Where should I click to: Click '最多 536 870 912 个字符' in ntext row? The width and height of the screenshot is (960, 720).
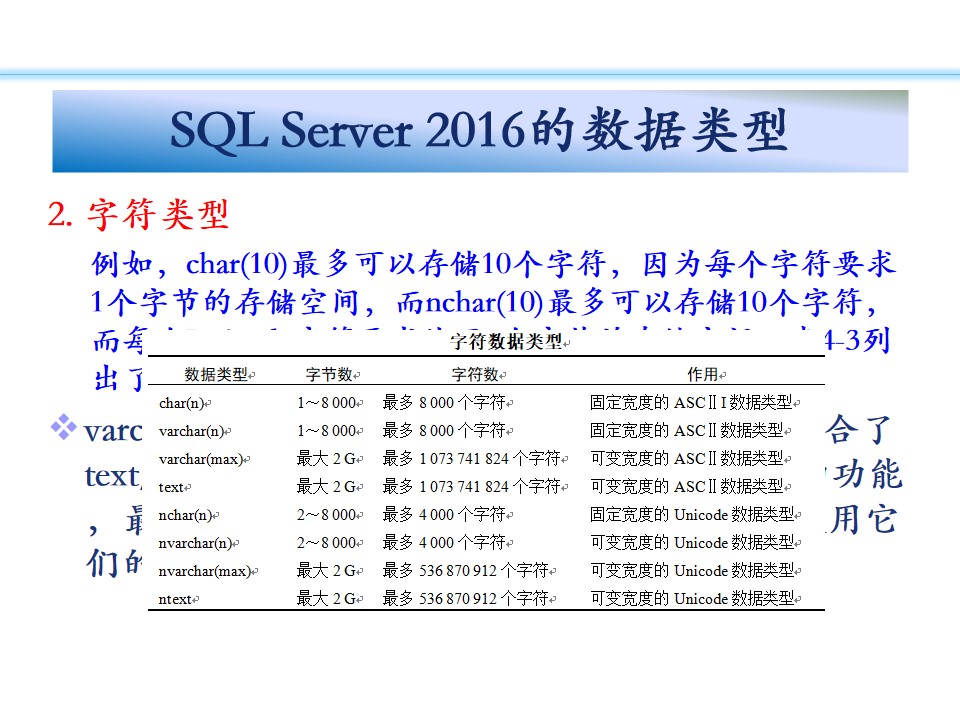click(x=466, y=599)
